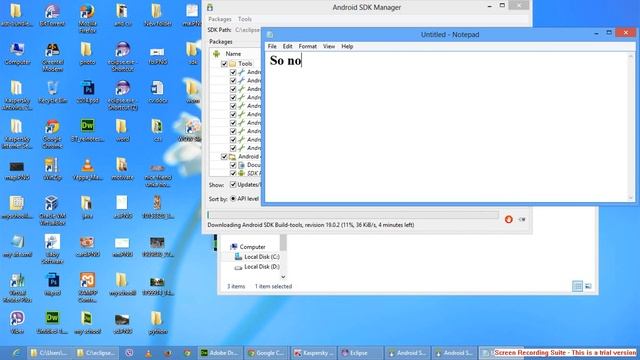
Task: Open the Notepad File menu
Action: pyautogui.click(x=272, y=47)
